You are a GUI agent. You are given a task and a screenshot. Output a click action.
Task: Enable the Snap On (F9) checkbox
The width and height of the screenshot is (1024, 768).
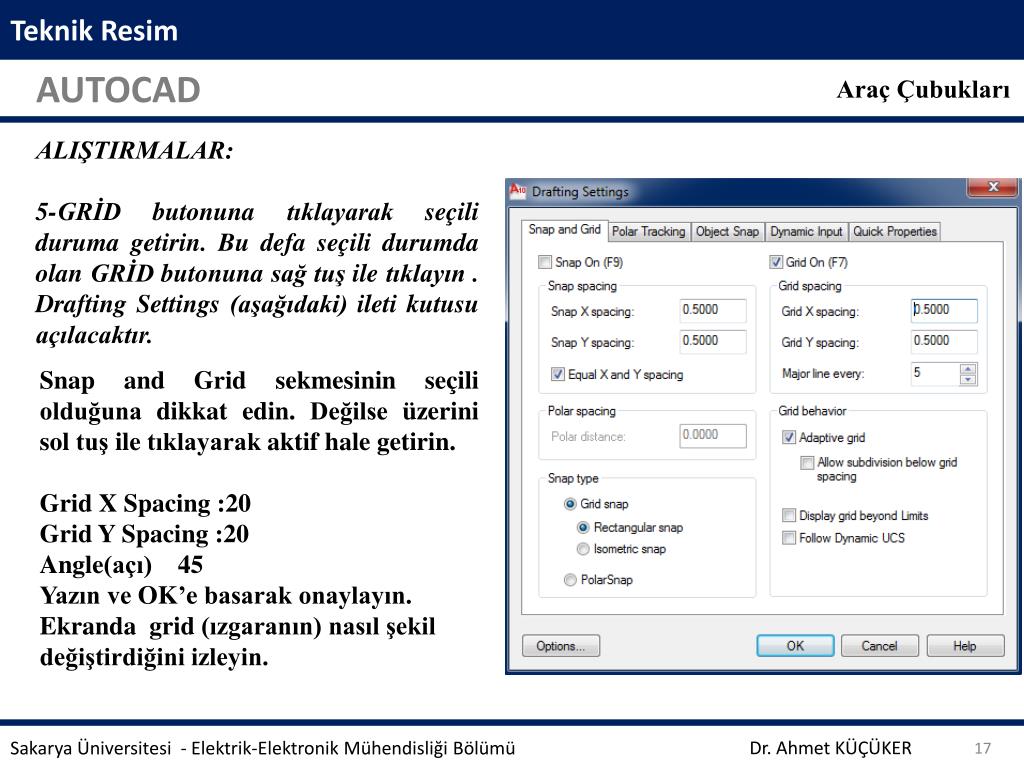click(x=545, y=263)
